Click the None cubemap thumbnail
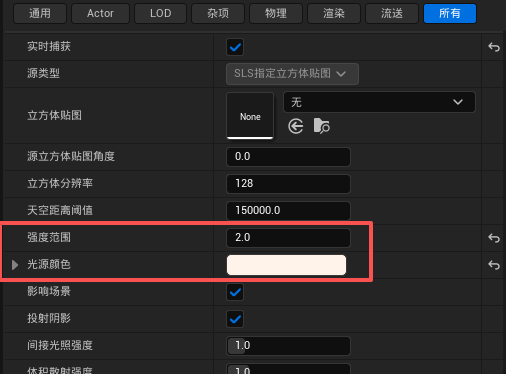 pos(250,115)
